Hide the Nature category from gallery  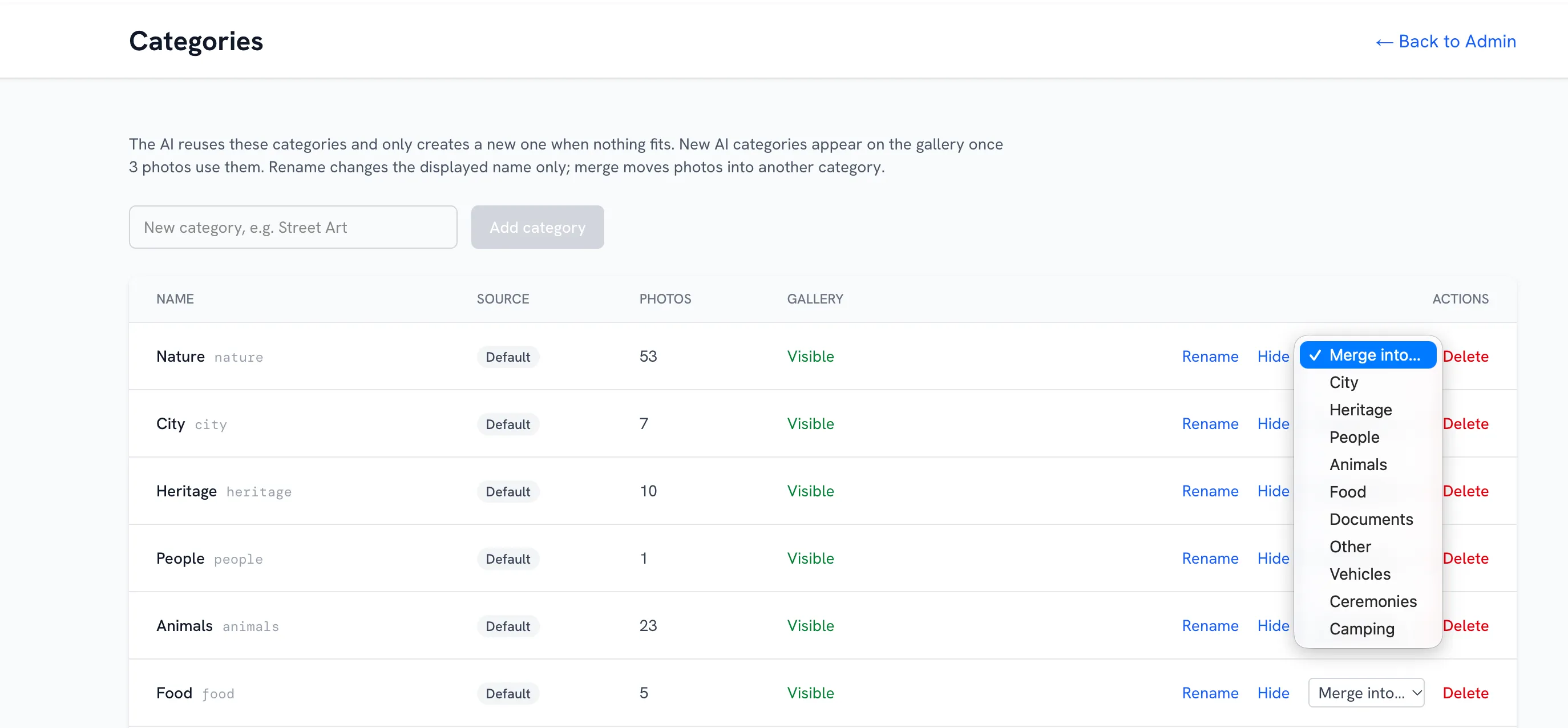pyautogui.click(x=1274, y=356)
